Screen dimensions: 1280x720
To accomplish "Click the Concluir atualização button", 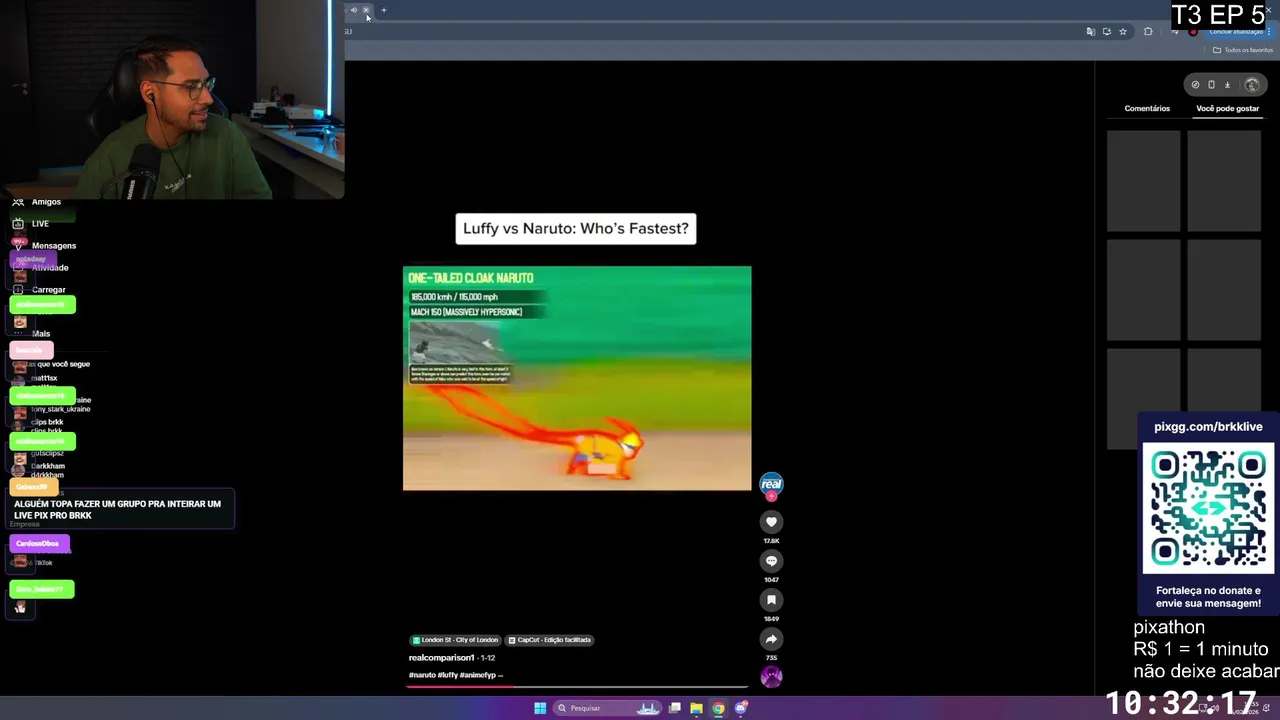I will click(1235, 32).
